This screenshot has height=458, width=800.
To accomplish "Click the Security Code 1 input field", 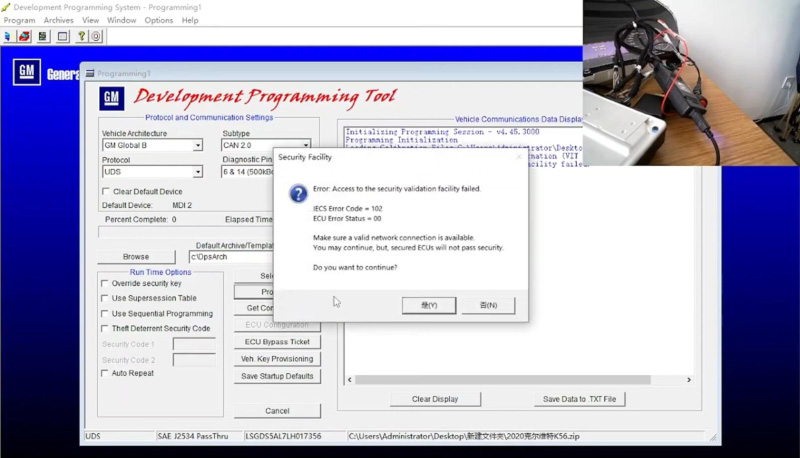I will [194, 344].
